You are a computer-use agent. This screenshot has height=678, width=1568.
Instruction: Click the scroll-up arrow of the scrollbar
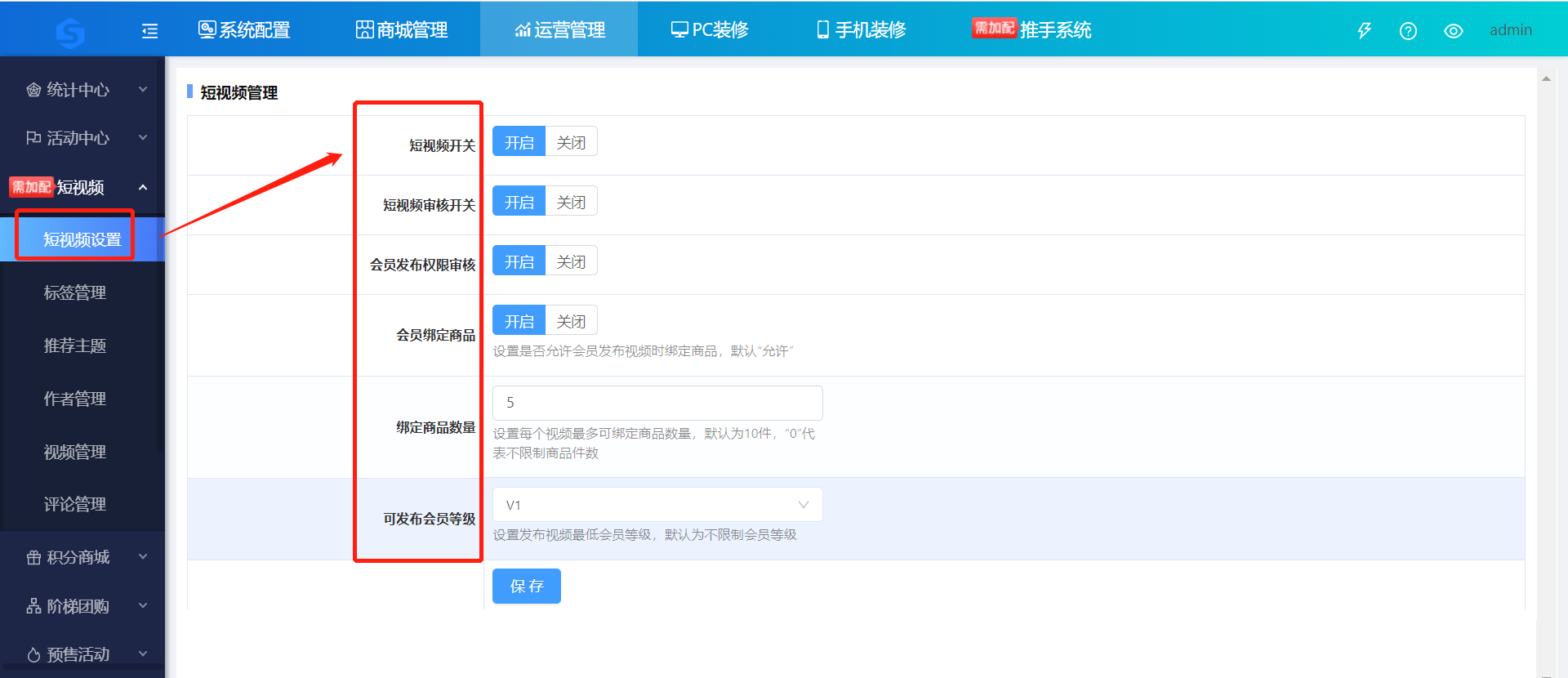point(1546,78)
